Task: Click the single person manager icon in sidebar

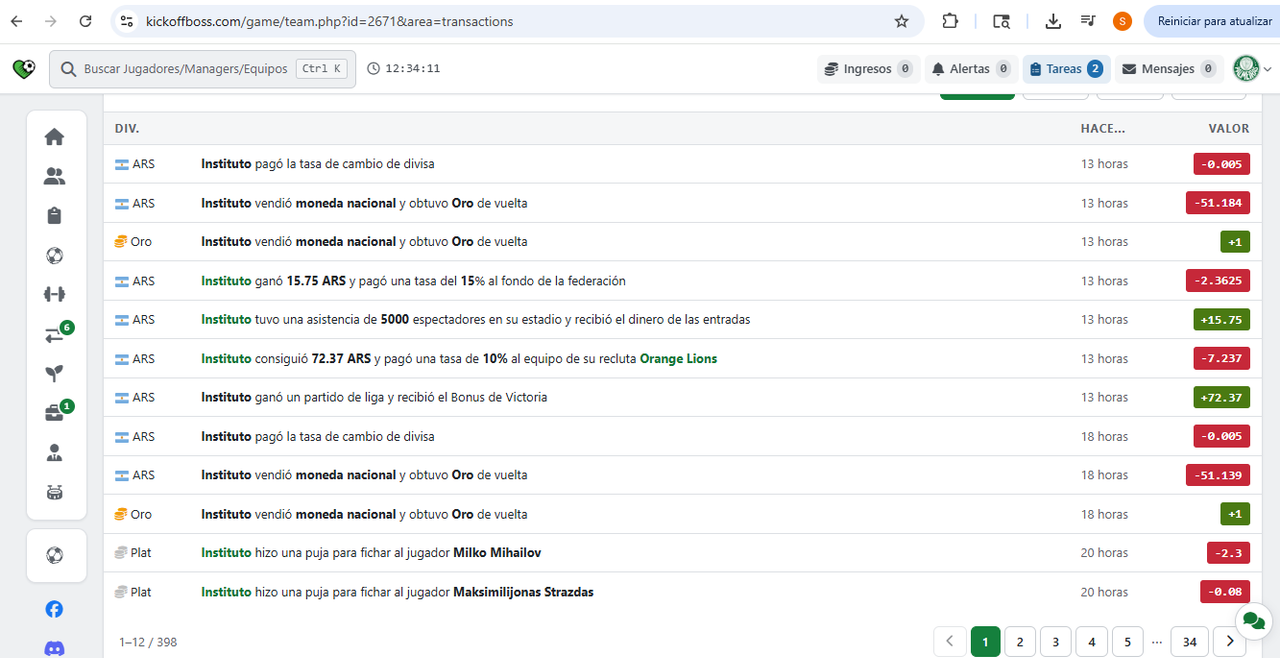Action: tap(54, 452)
